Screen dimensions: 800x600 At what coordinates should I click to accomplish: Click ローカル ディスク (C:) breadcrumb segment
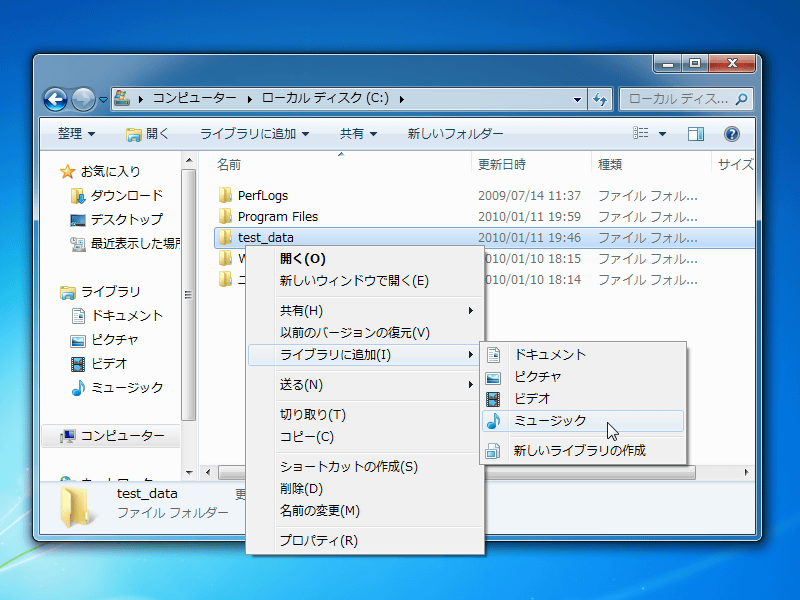click(x=326, y=98)
